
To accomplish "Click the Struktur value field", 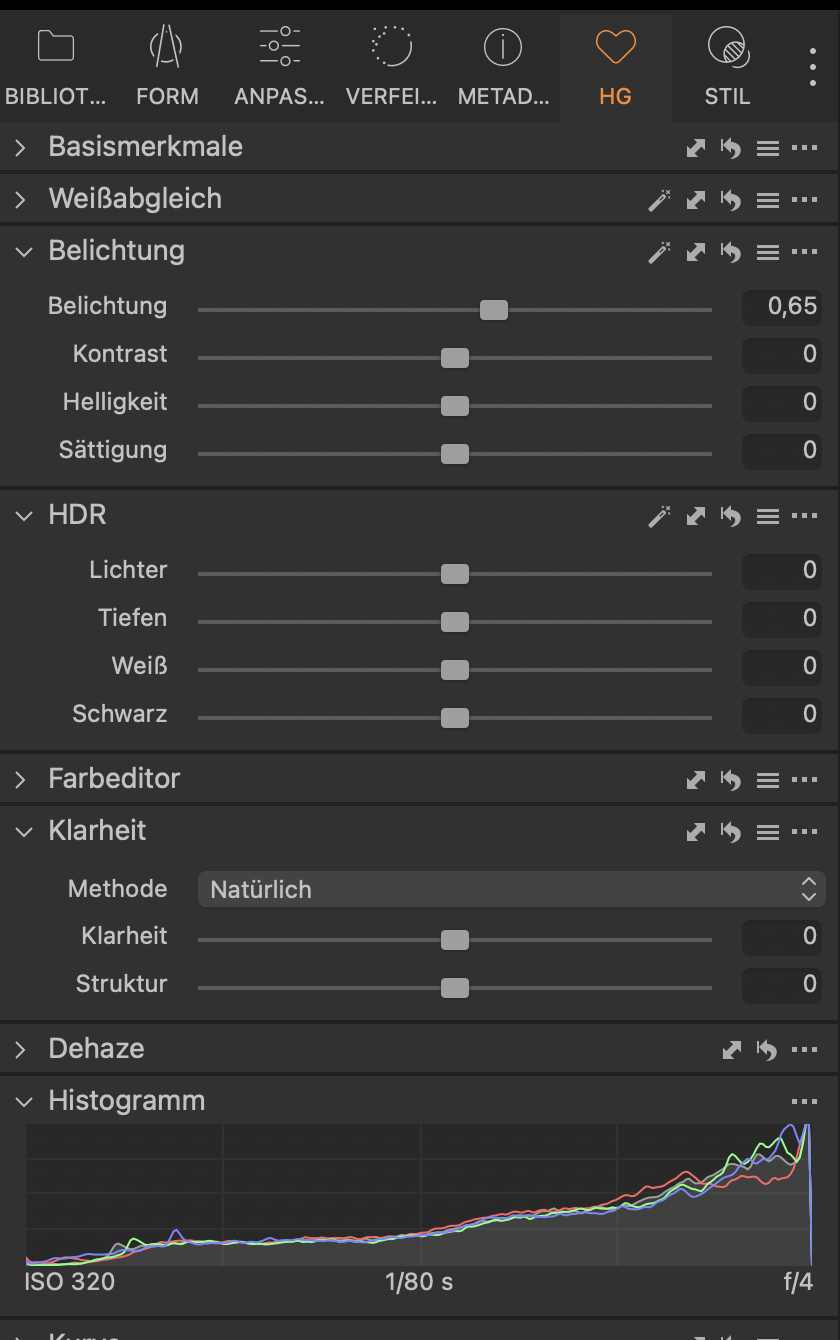I will click(x=781, y=985).
